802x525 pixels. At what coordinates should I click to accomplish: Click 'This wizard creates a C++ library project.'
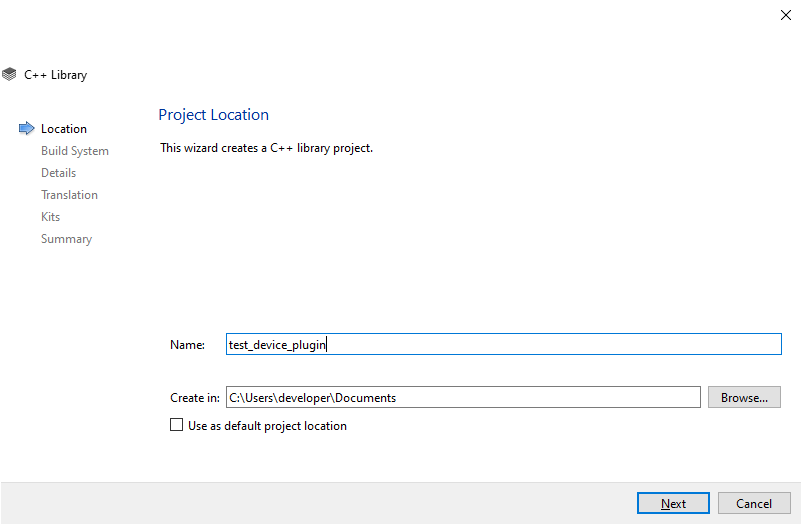pos(266,148)
